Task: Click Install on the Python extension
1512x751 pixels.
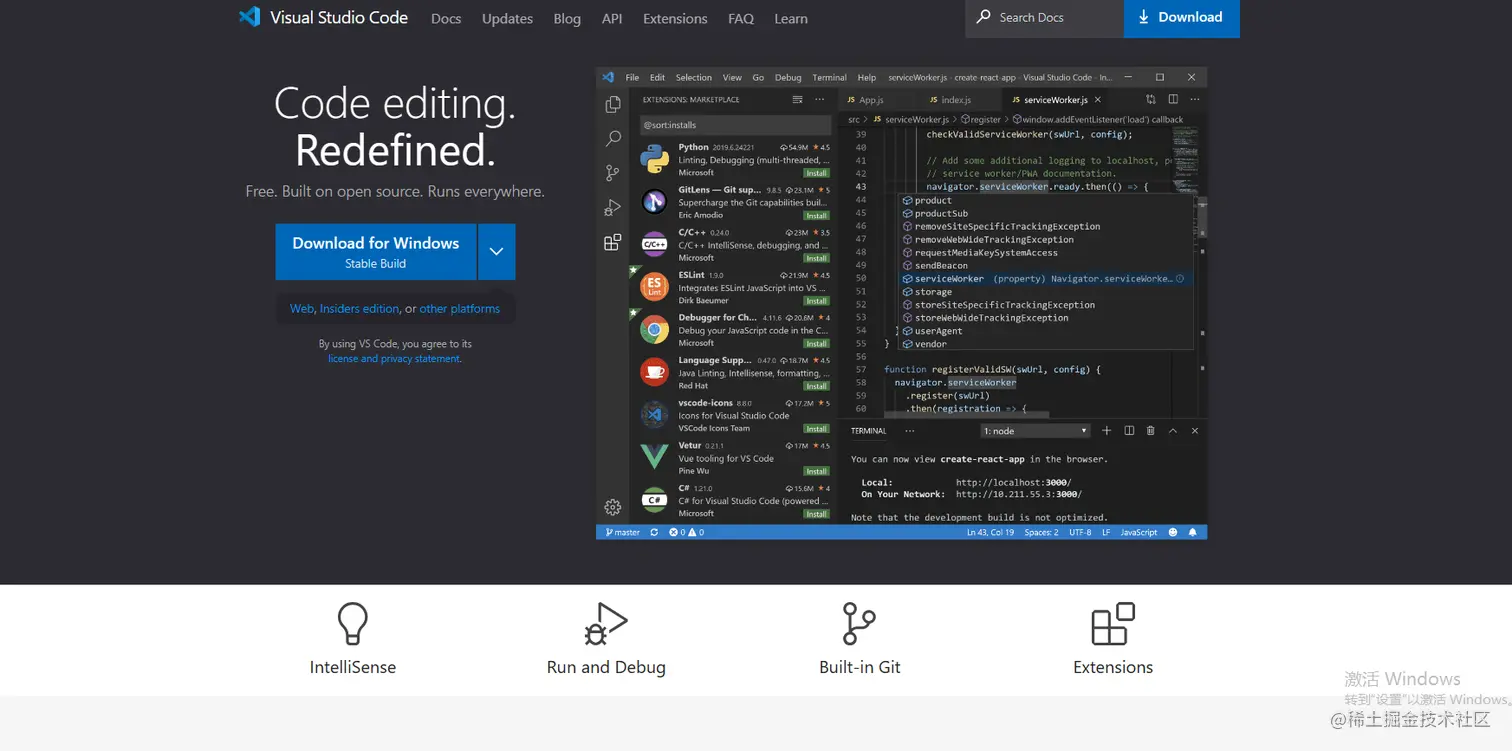Action: pyautogui.click(x=817, y=173)
